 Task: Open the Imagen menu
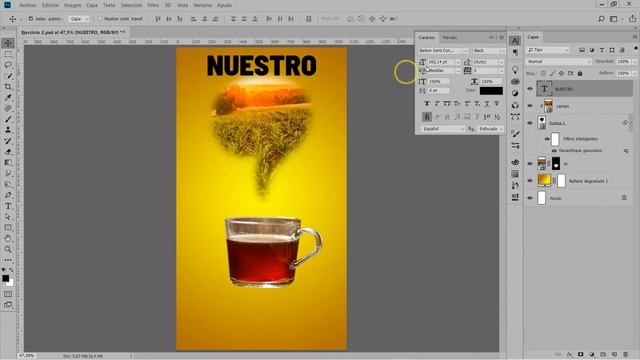pos(72,5)
